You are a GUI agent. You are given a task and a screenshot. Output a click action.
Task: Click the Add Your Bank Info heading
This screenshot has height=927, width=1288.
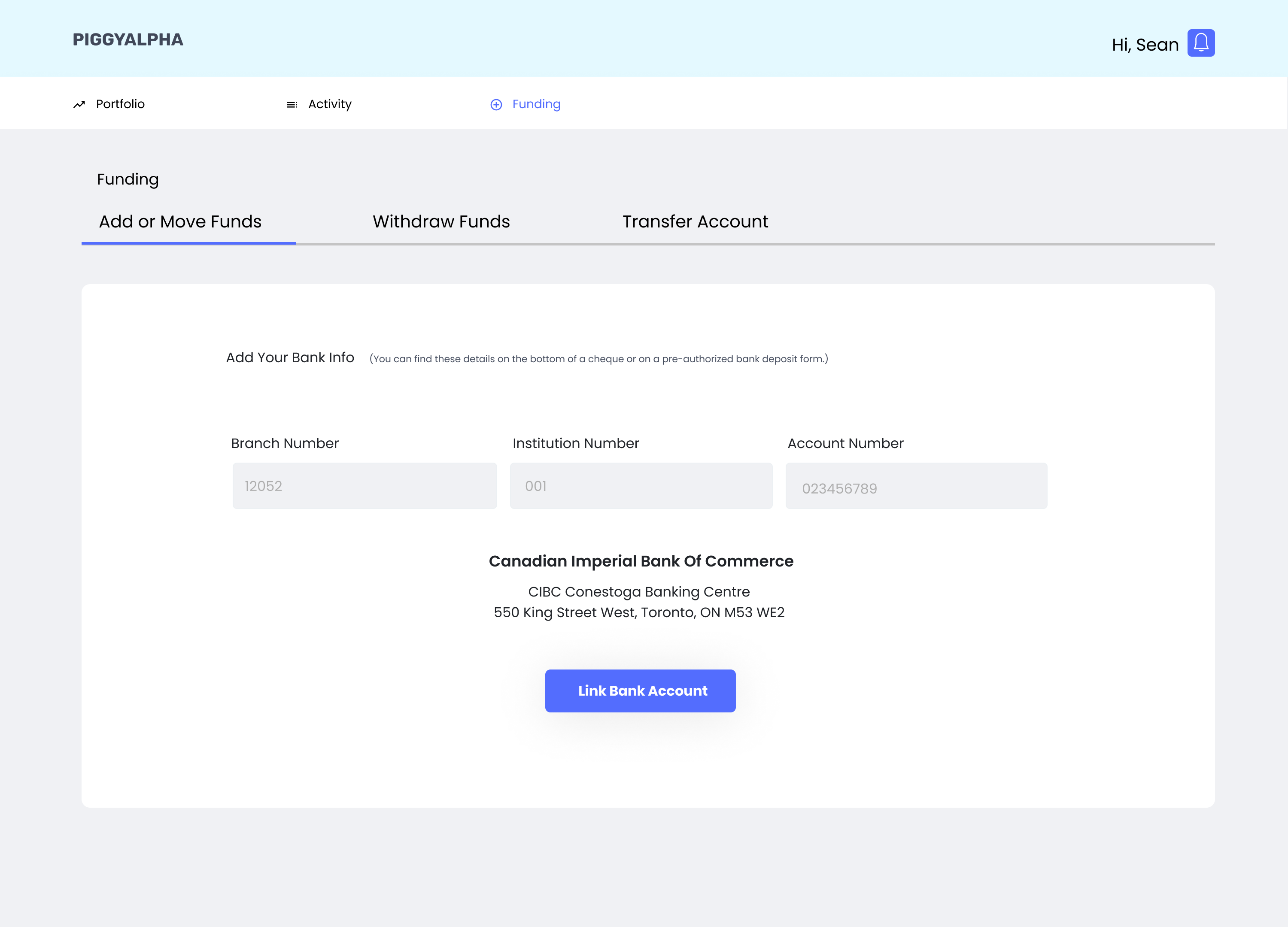coord(290,357)
